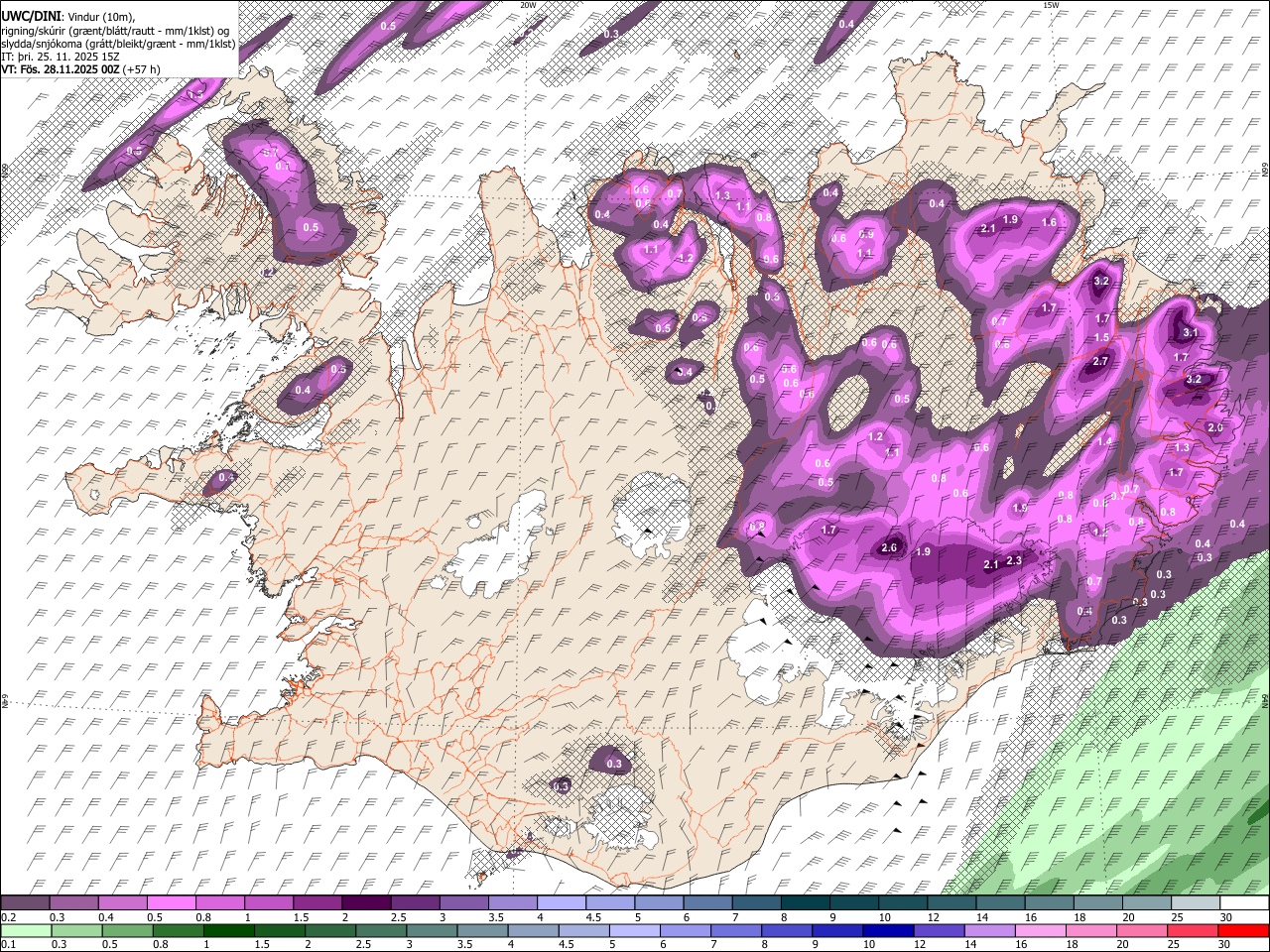Pick the bright pink 0.5 snow legend swatch
Viewport: 1270px width, 952px height.
[171, 902]
